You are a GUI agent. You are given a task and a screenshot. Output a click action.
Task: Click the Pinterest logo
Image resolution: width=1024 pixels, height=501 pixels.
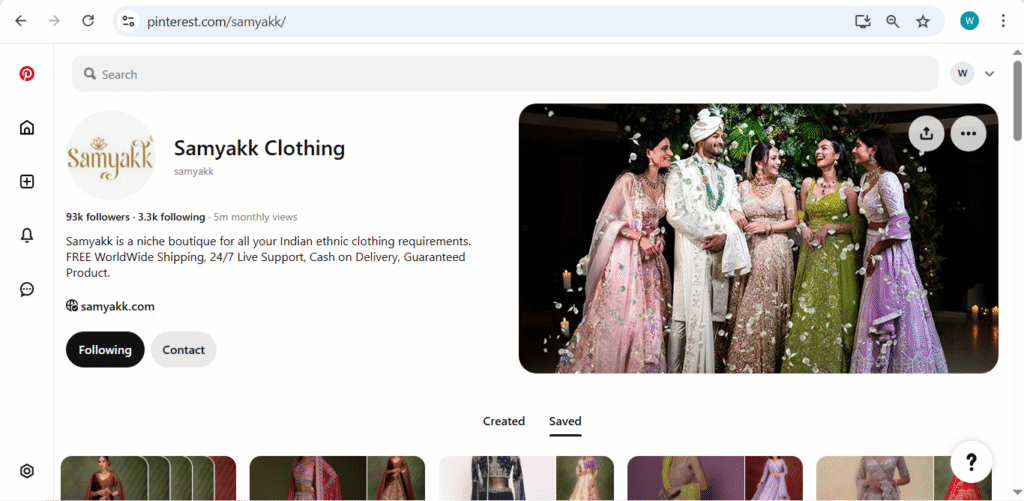27,73
